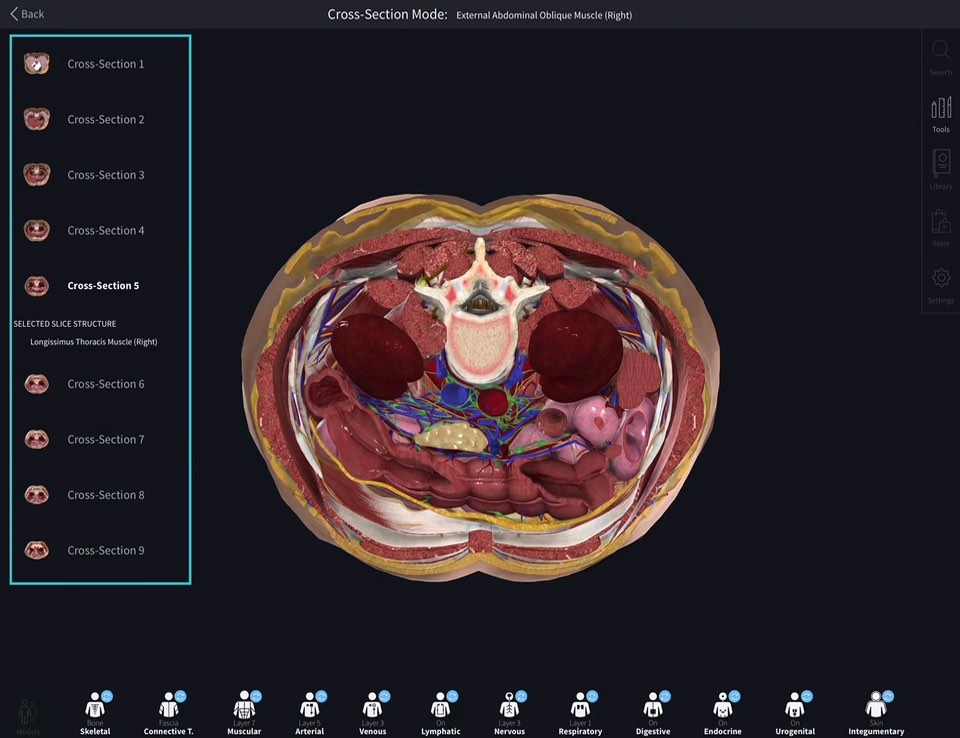
Task: Click the Cross-Section 9 thumbnail image
Action: pyautogui.click(x=37, y=550)
